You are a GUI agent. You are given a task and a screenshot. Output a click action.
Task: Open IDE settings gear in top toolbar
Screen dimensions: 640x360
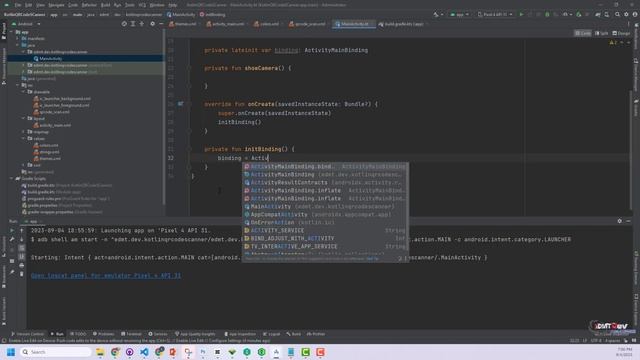coord(627,14)
